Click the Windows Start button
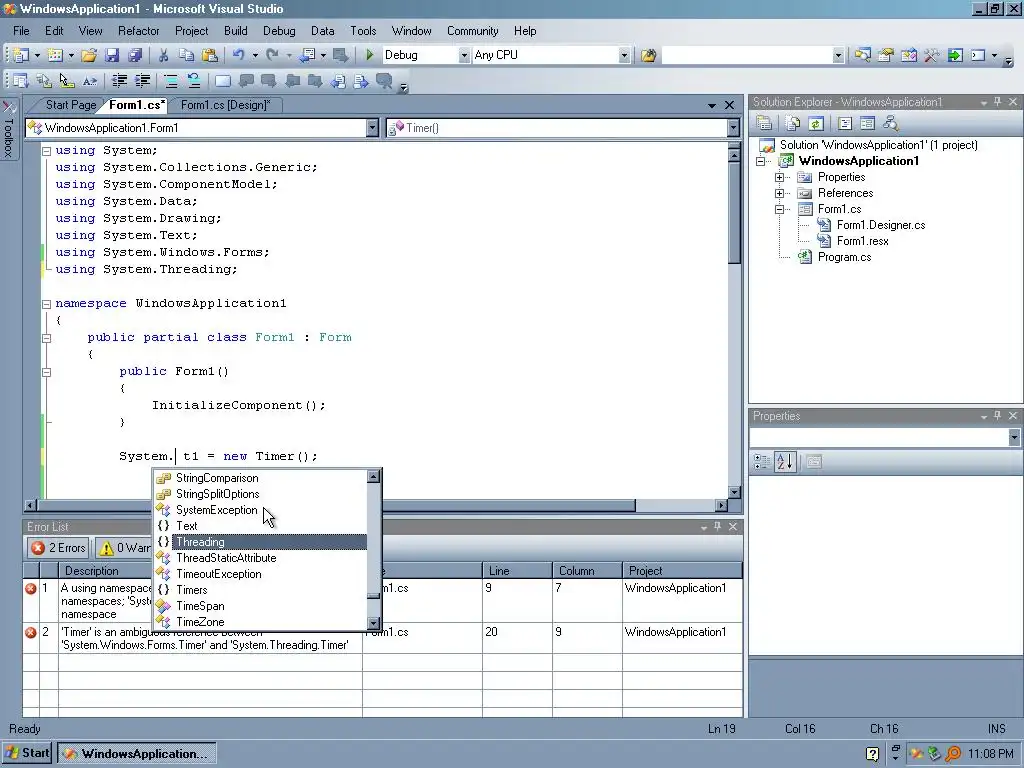1024x768 pixels. point(27,753)
